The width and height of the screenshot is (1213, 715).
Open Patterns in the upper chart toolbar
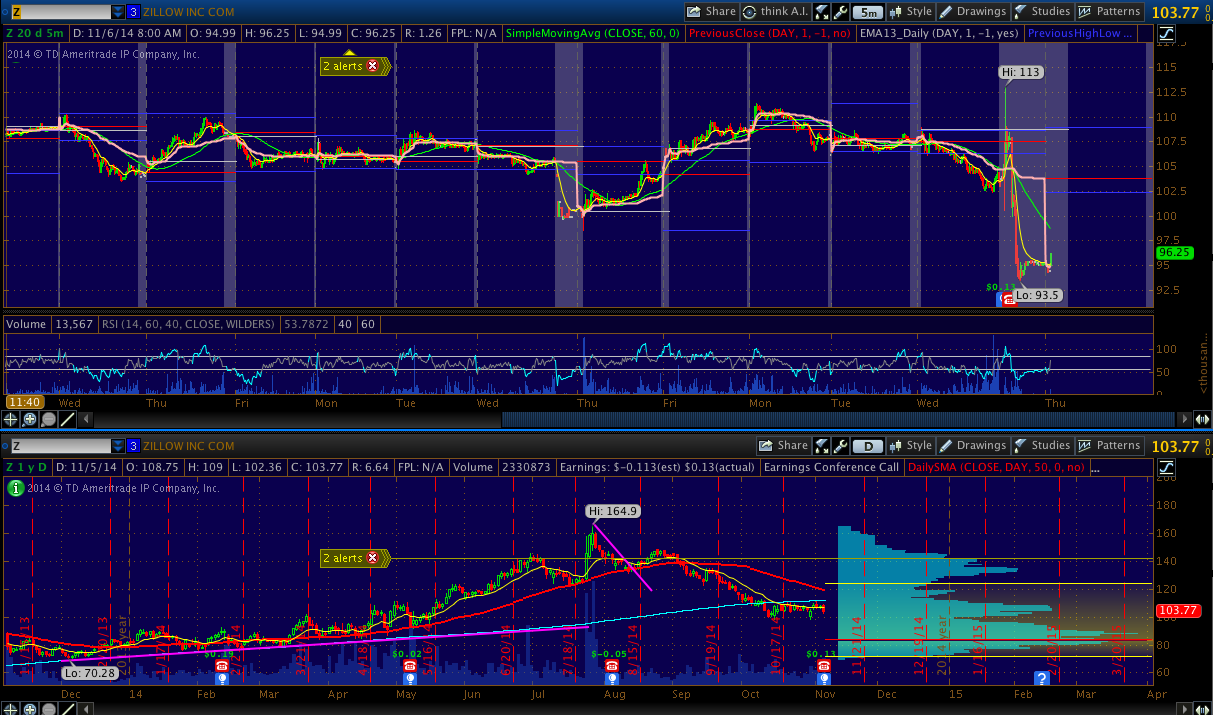[1109, 12]
